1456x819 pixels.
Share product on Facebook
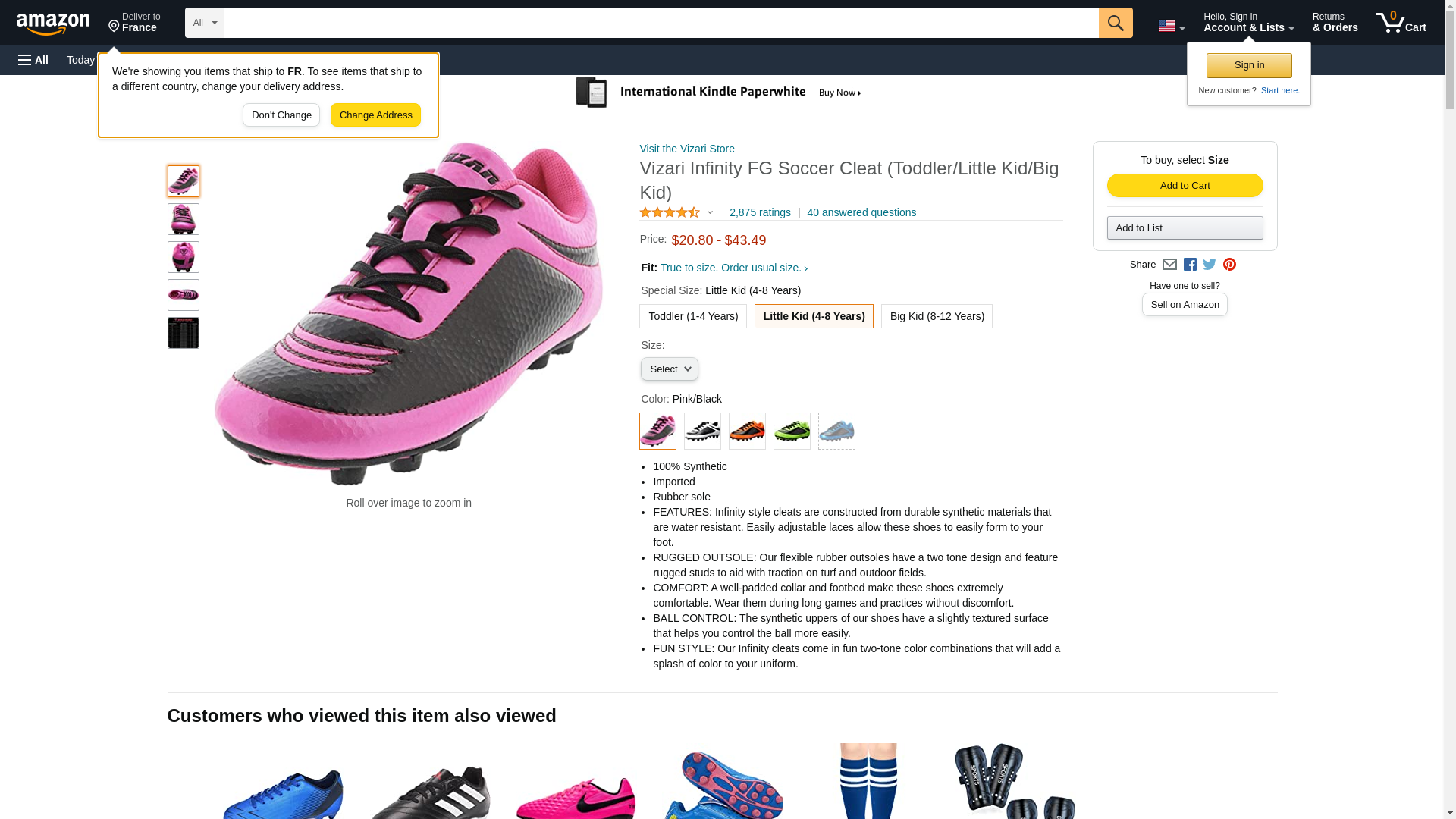tap(1189, 265)
